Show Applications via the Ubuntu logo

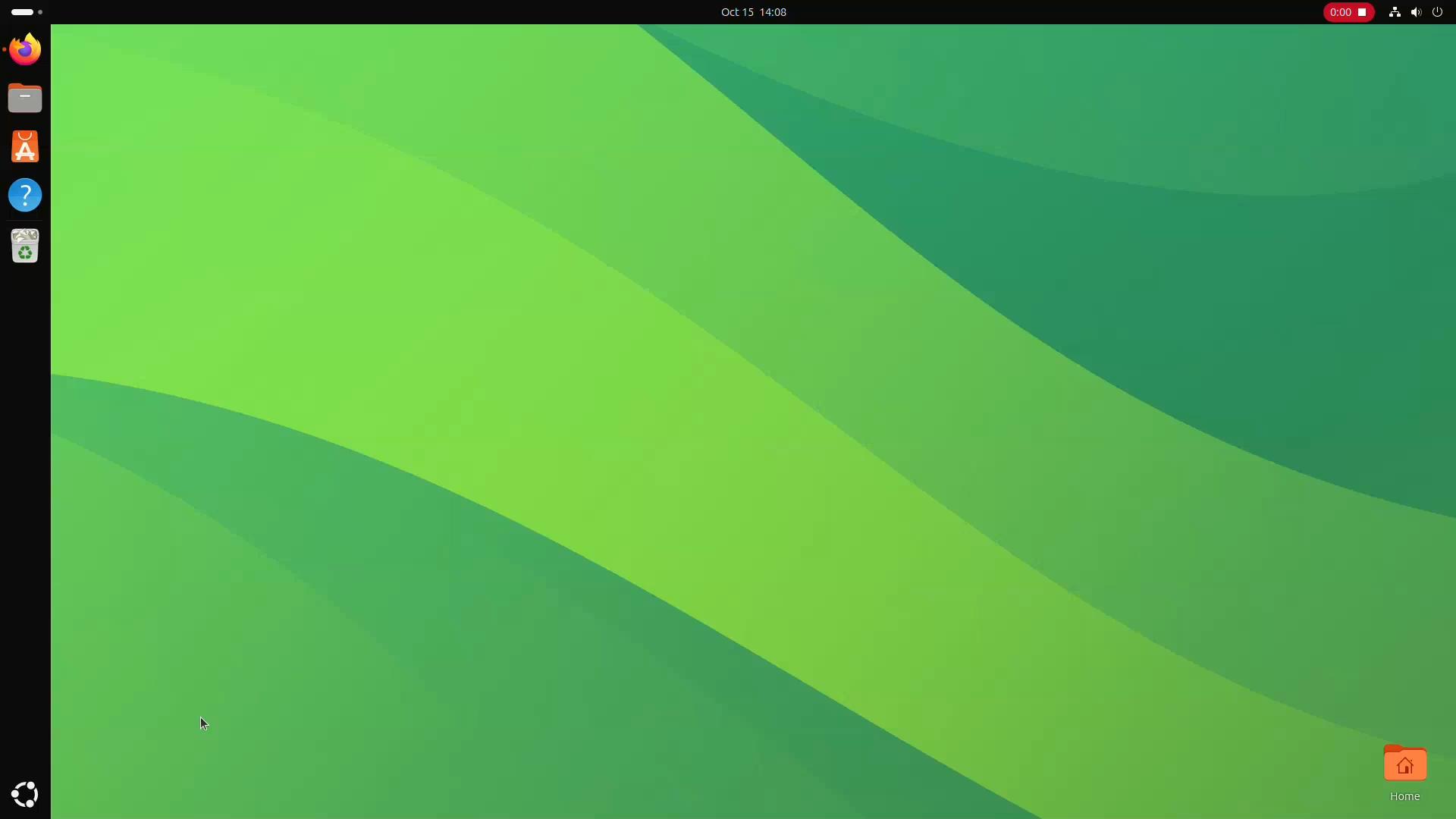tap(25, 794)
